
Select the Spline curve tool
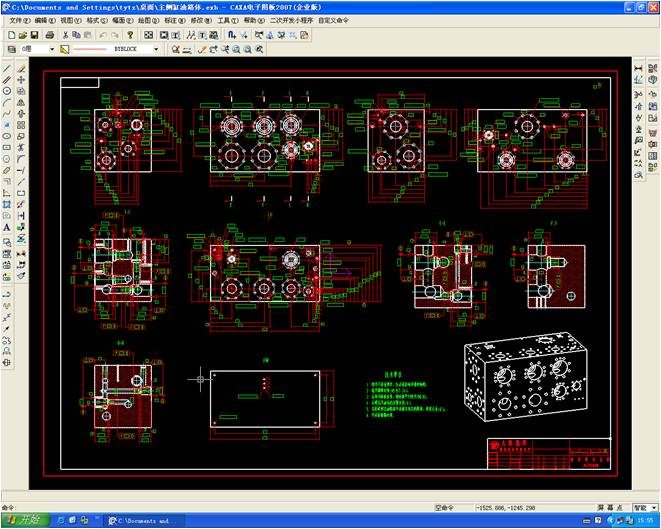[7, 114]
